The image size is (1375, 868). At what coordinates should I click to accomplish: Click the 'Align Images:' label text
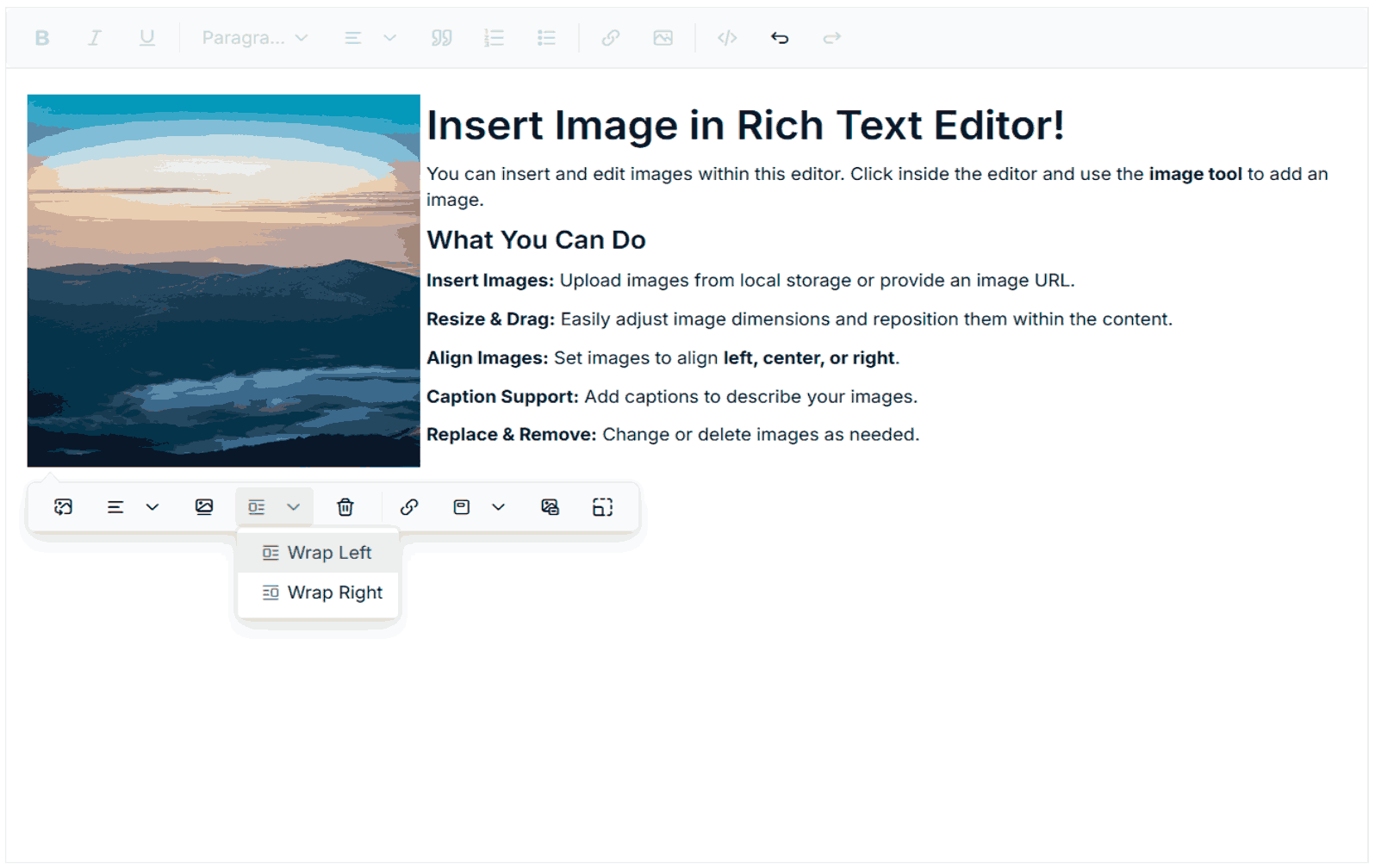point(487,358)
